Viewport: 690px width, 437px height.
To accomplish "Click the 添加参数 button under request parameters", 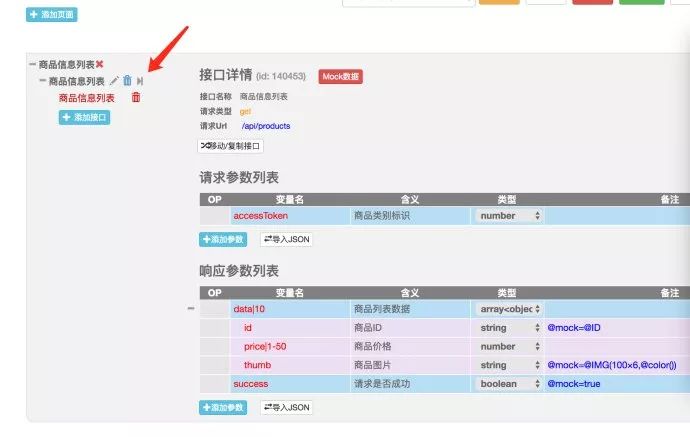I will pos(223,239).
